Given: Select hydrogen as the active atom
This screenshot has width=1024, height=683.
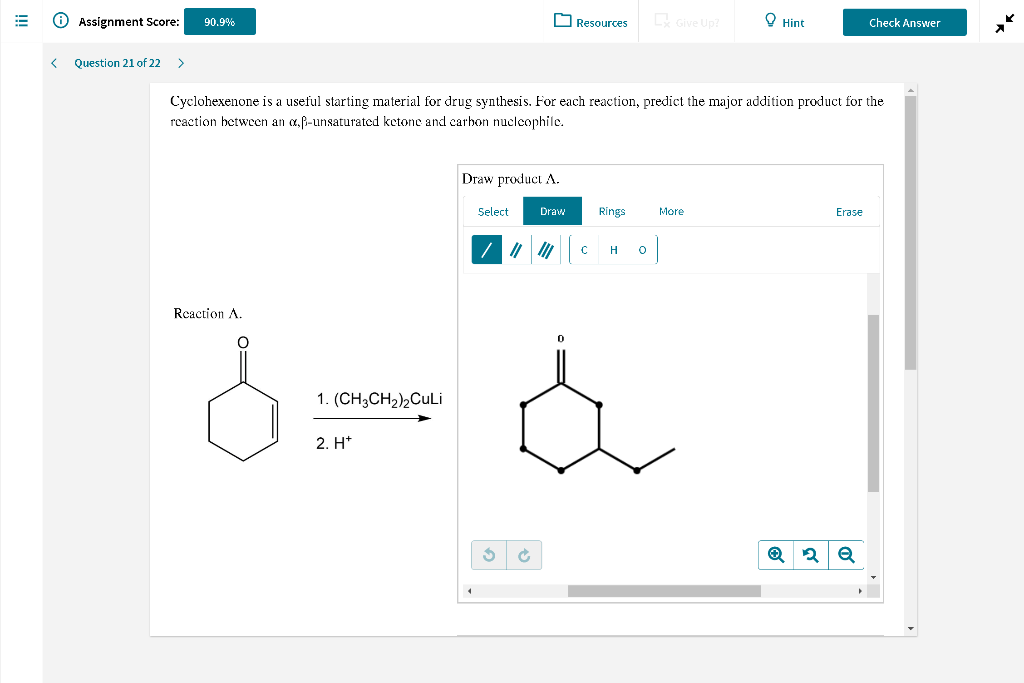Looking at the screenshot, I should [x=612, y=249].
